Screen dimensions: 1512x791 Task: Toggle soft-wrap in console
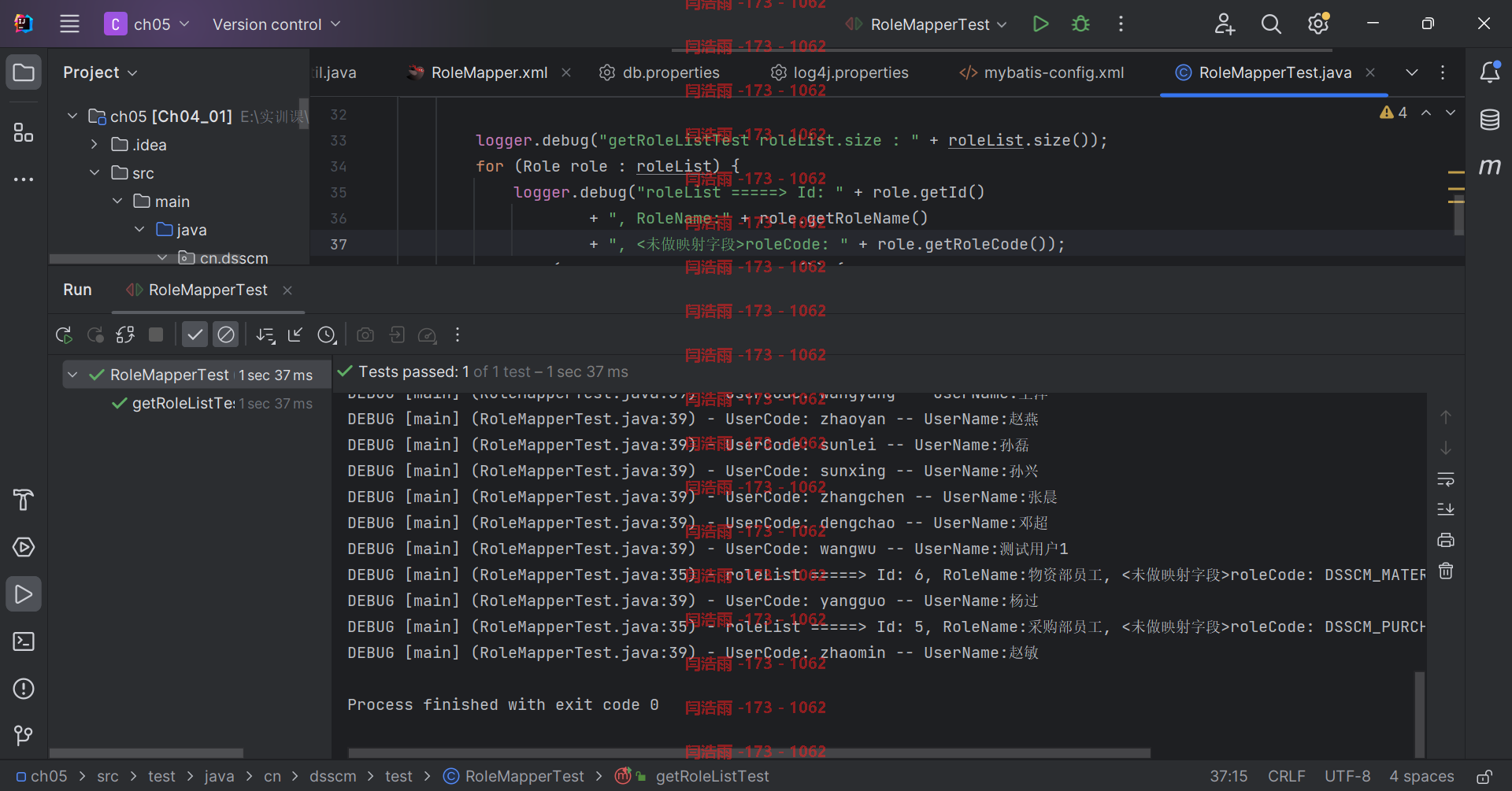pyautogui.click(x=1446, y=479)
